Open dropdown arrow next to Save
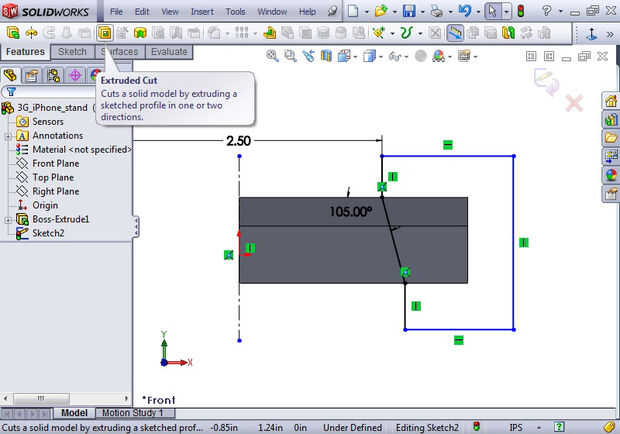This screenshot has height=434, width=620. pyautogui.click(x=422, y=12)
